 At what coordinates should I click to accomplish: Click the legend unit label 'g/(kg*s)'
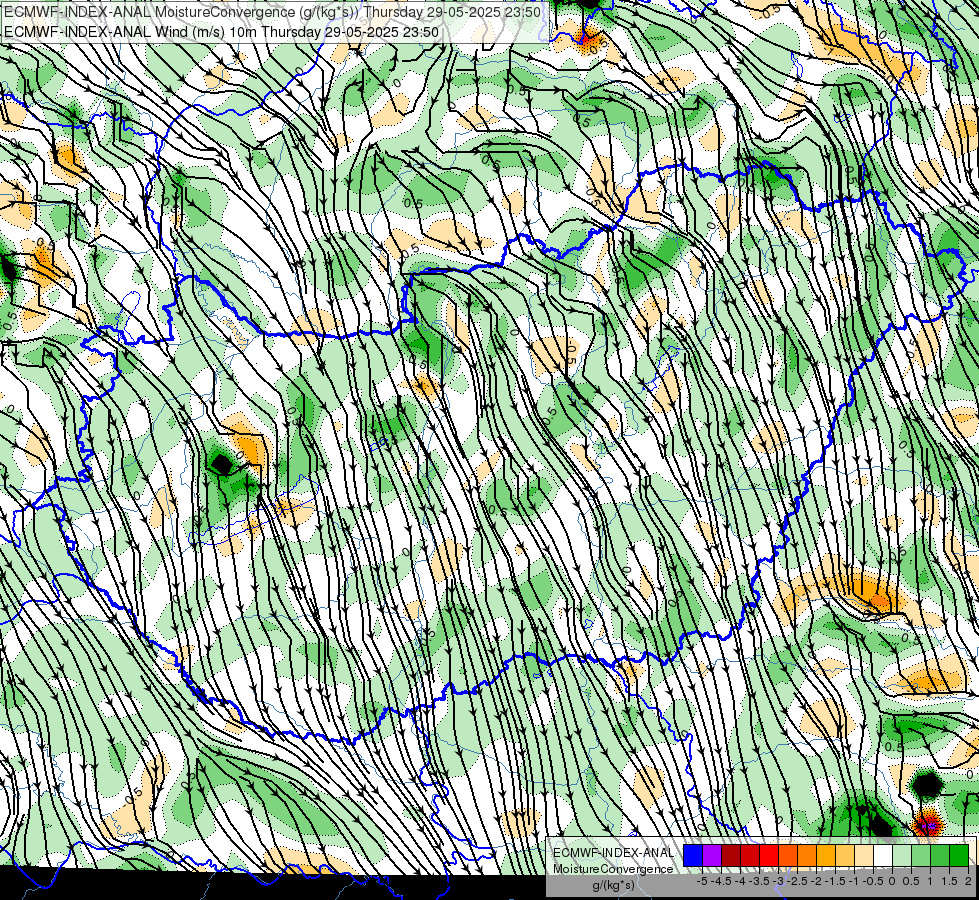pos(614,885)
